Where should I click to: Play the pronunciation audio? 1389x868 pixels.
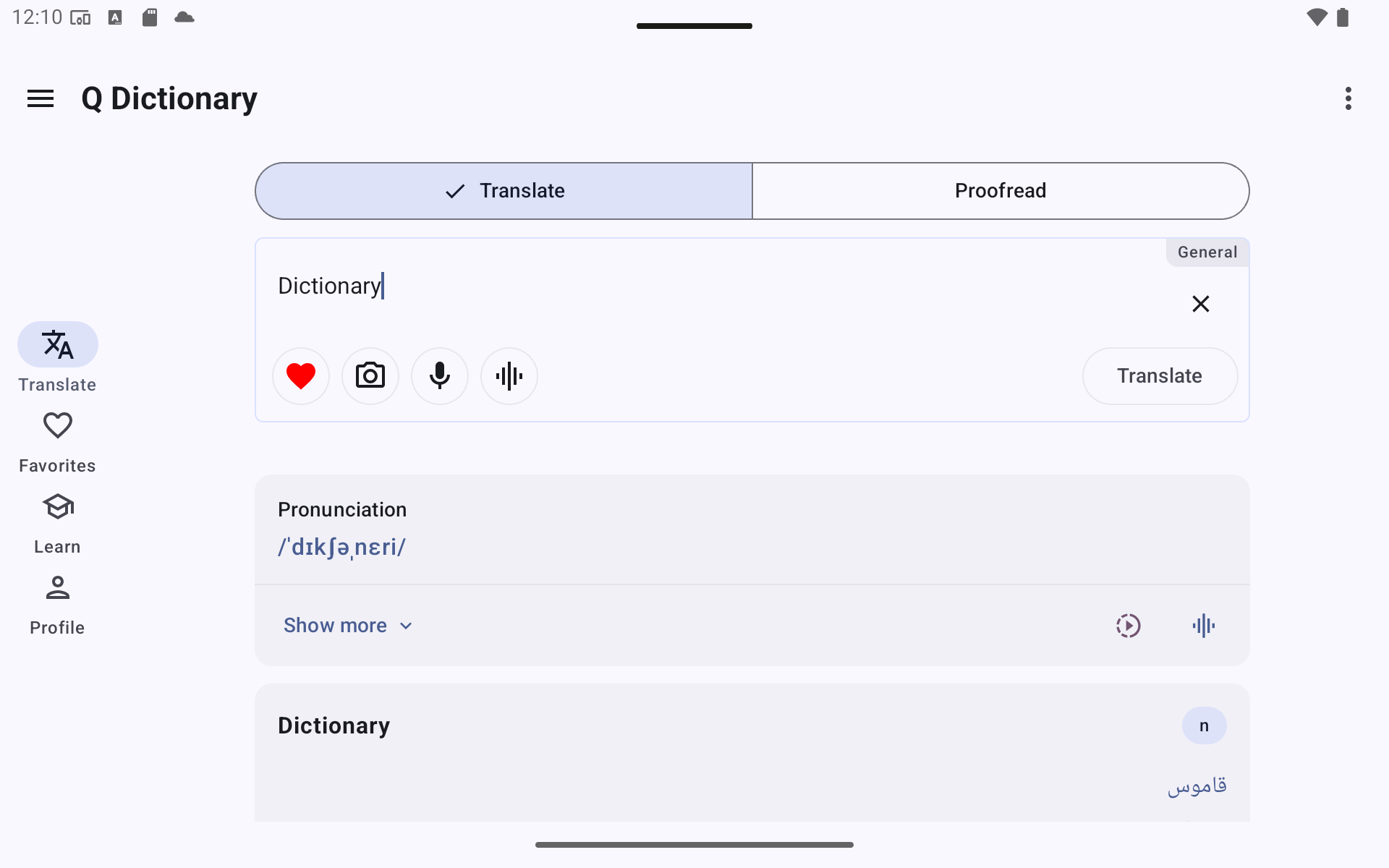(1129, 626)
